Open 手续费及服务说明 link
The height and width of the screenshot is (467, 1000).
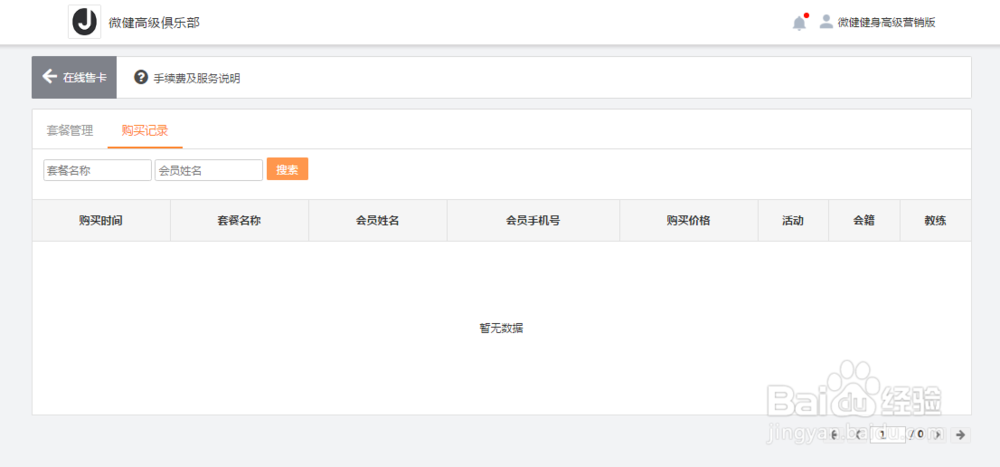tap(196, 79)
